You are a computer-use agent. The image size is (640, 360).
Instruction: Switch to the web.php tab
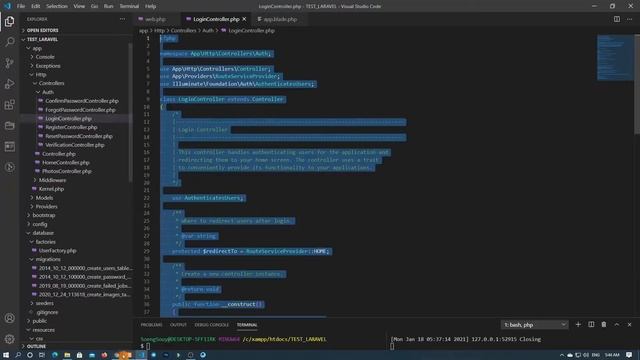click(x=156, y=19)
